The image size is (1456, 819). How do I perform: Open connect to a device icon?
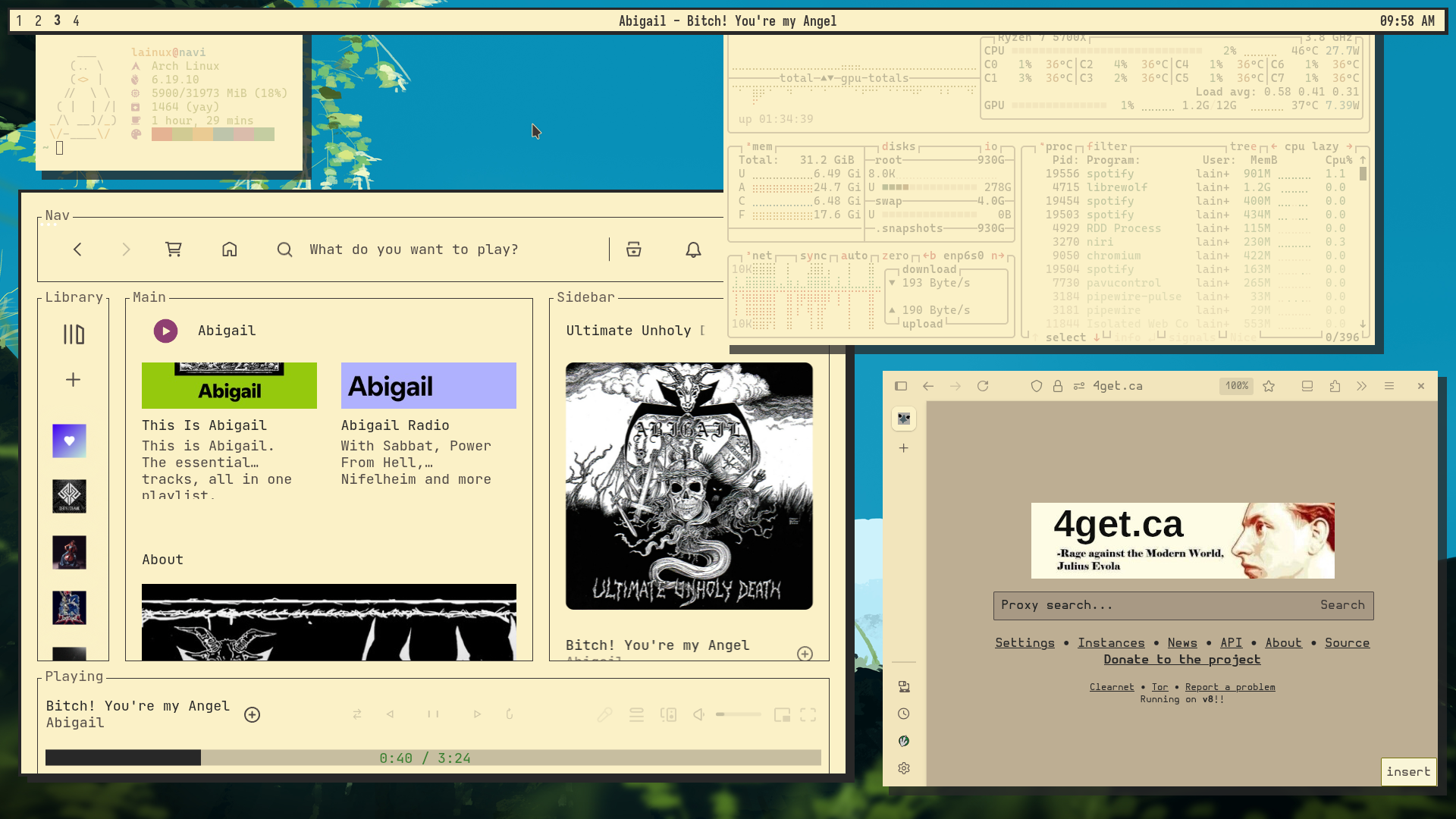coord(668,714)
